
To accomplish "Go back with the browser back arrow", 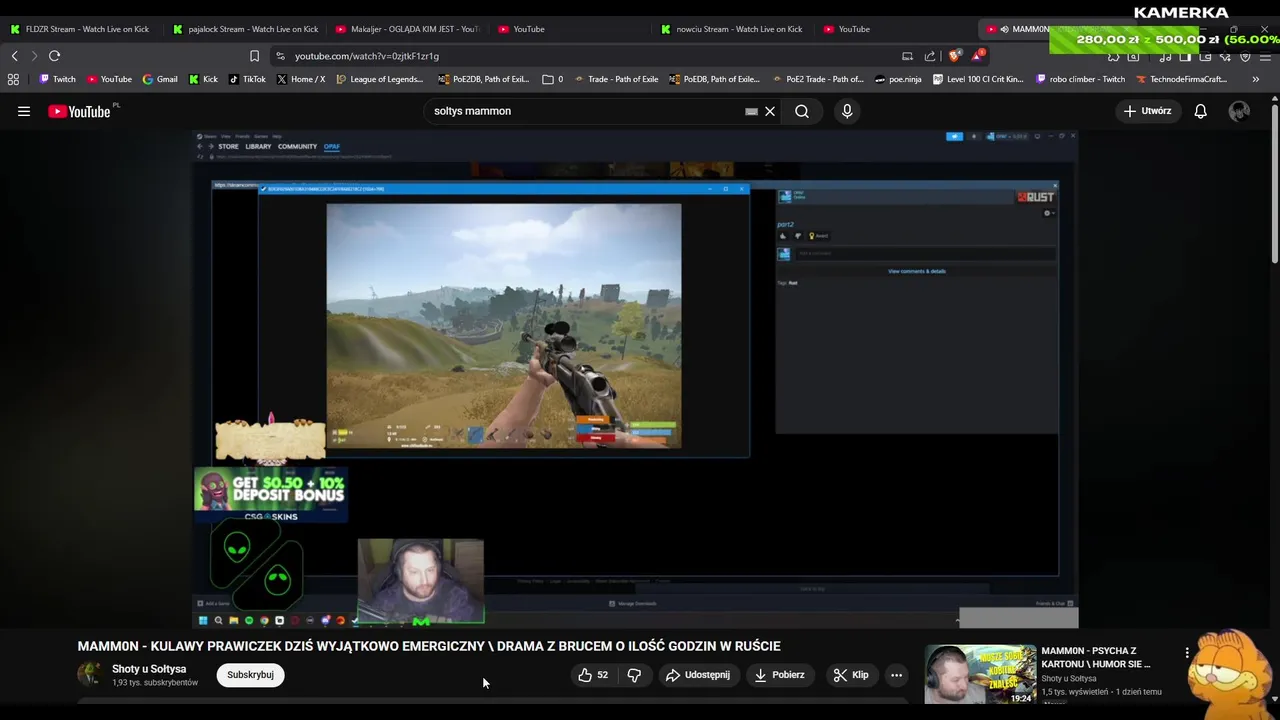I will point(15,56).
